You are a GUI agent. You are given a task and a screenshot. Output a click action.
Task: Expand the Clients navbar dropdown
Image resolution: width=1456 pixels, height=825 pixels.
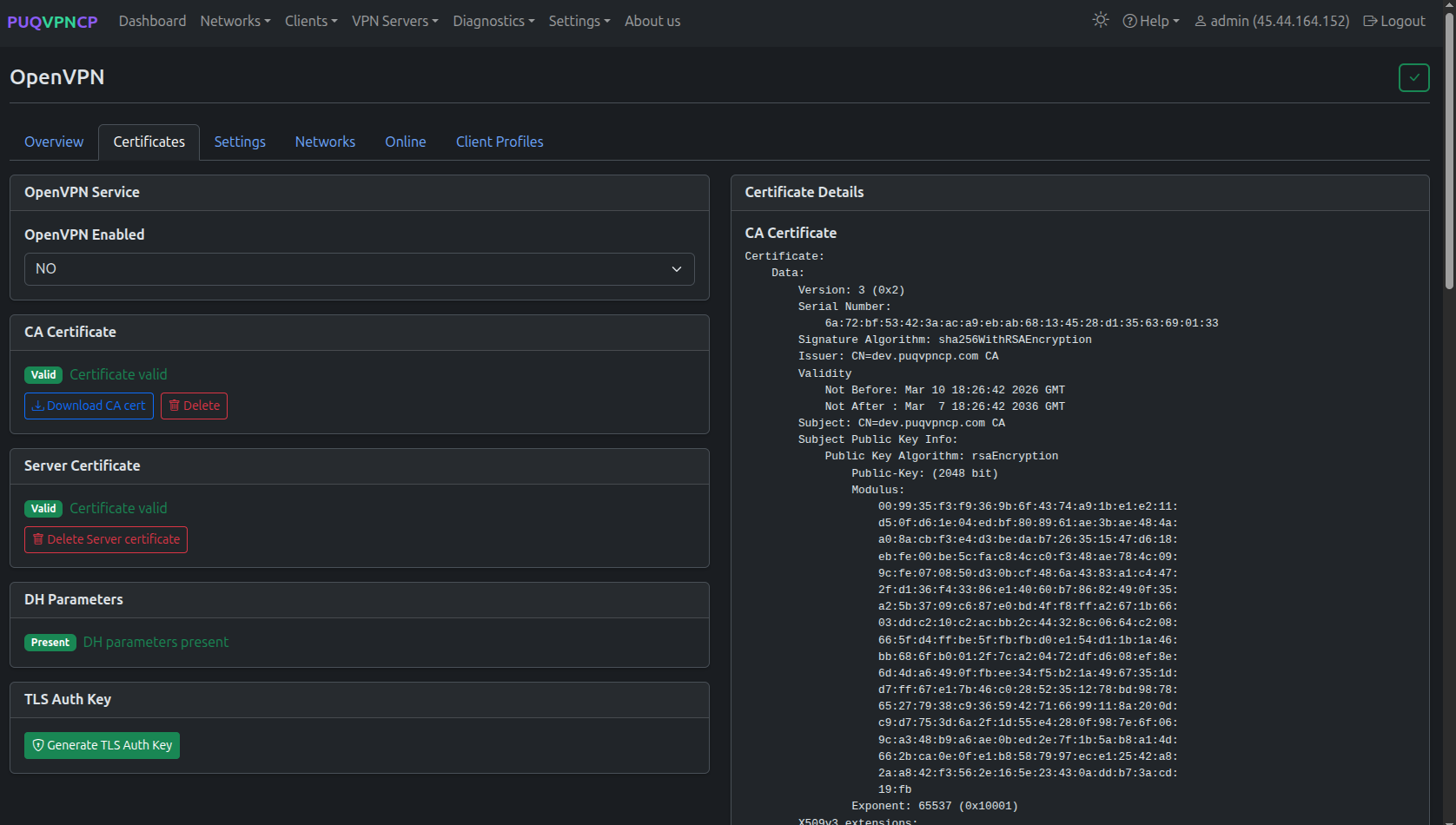tap(311, 21)
